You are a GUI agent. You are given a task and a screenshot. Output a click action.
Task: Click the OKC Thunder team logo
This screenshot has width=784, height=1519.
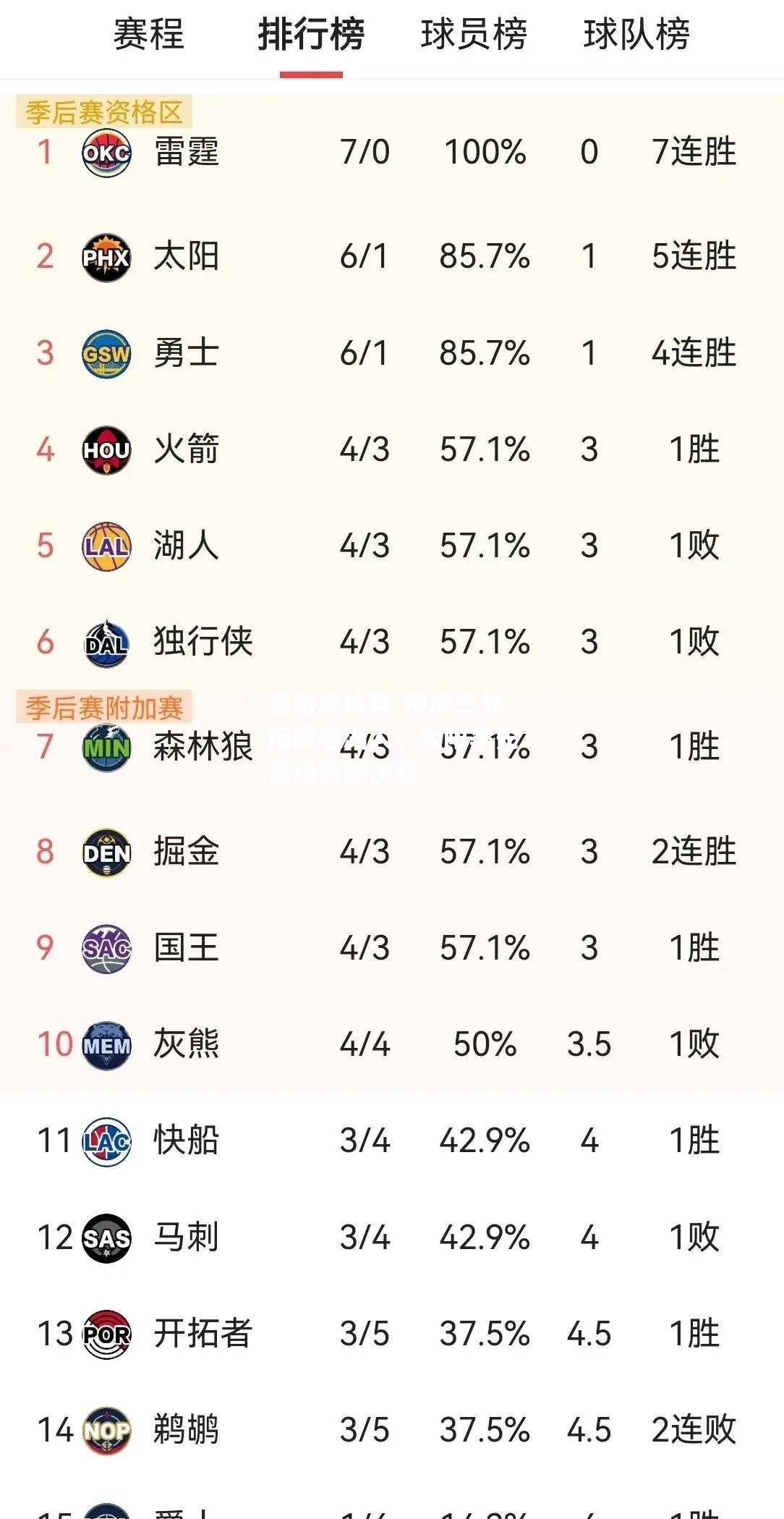[106, 153]
